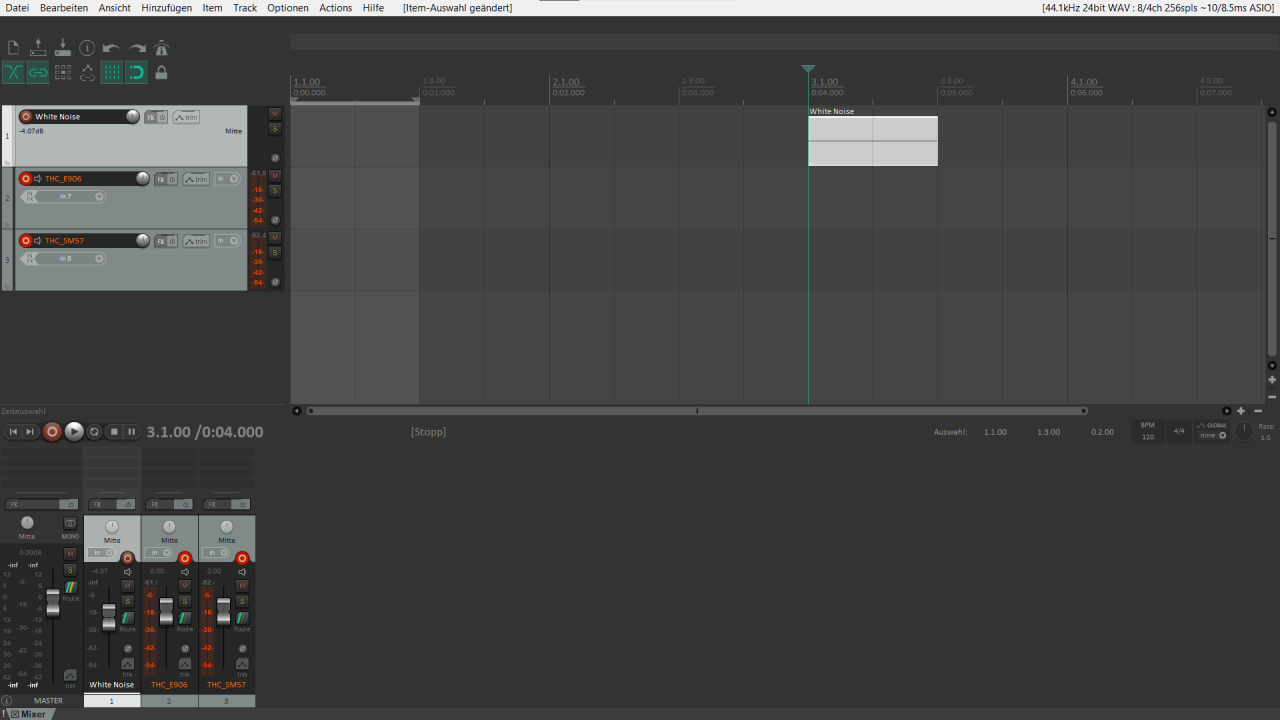Image resolution: width=1280 pixels, height=720 pixels.
Task: Zoom in horizontally with the plus button
Action: pyautogui.click(x=1241, y=411)
